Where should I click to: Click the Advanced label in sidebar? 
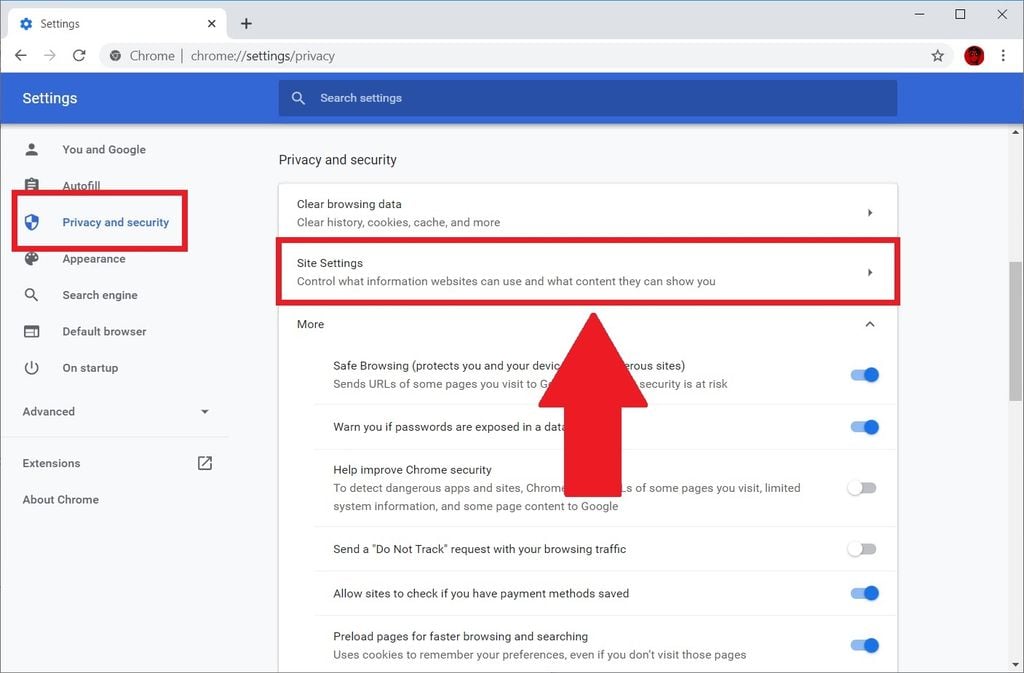click(x=48, y=411)
